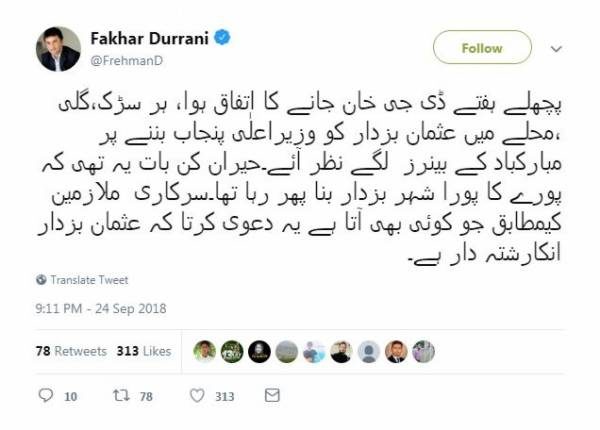
Task: Open the tweet options chevron menu
Action: (556, 49)
